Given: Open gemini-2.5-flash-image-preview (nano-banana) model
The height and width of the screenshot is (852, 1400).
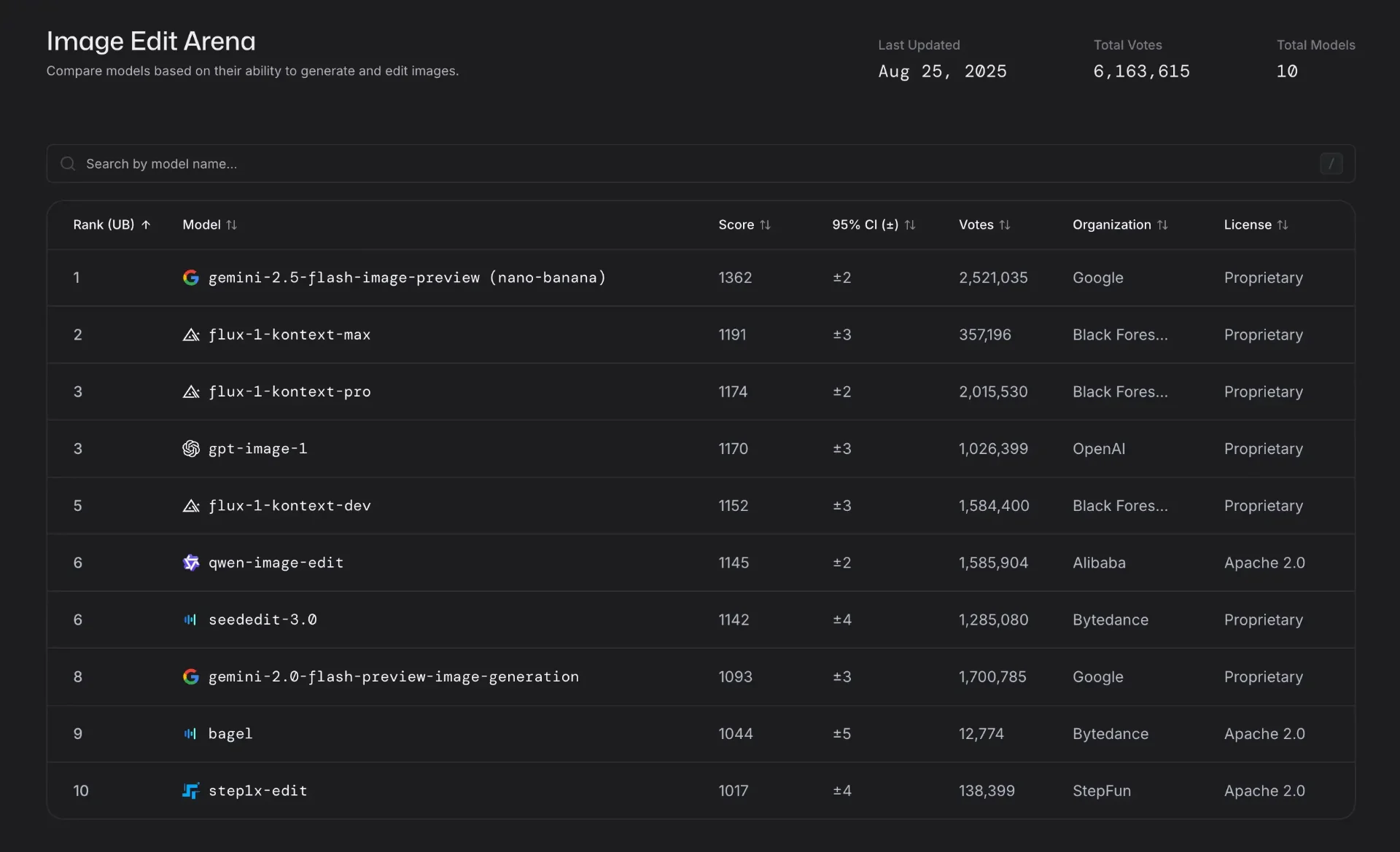Looking at the screenshot, I should click(407, 278).
